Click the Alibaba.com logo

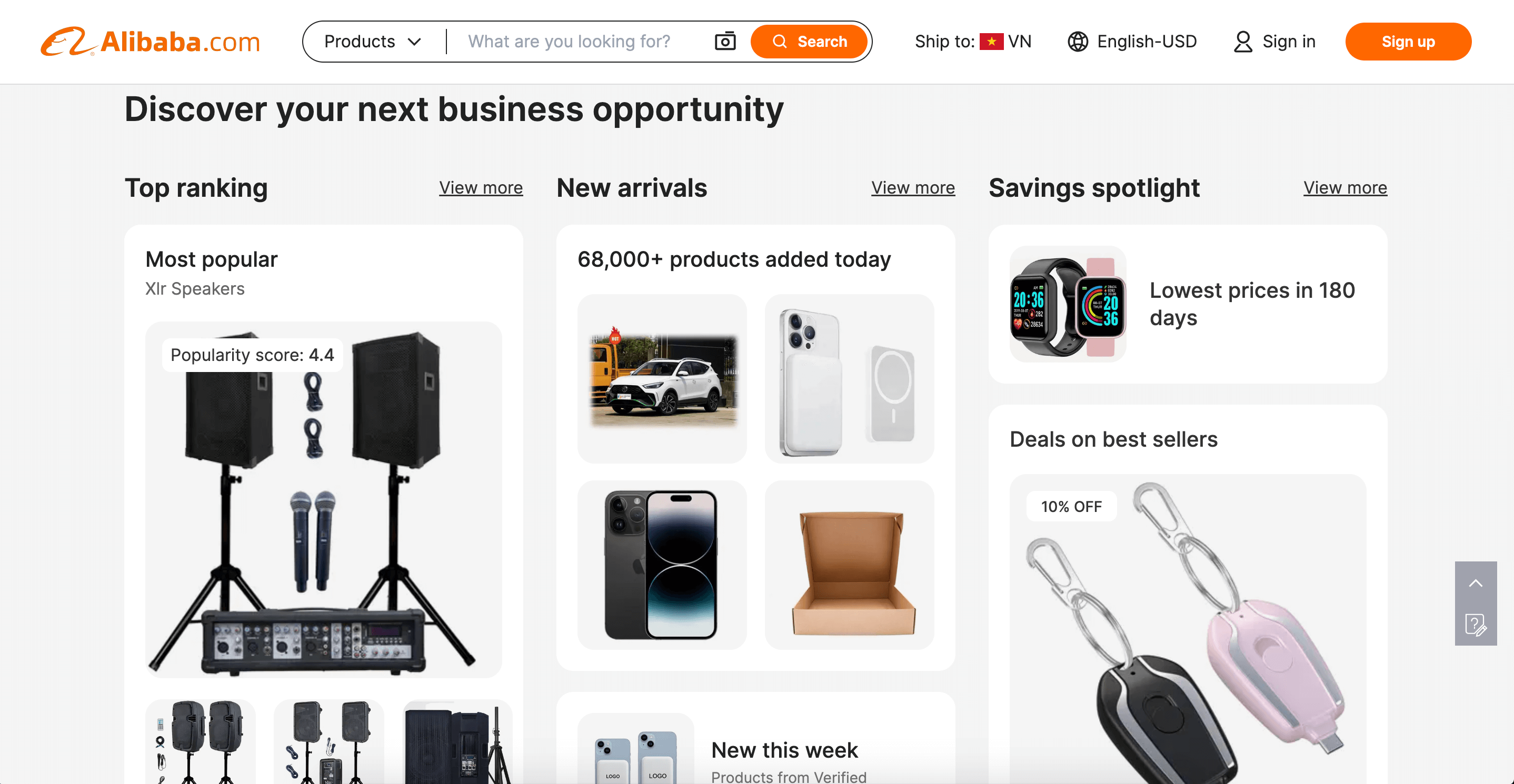151,42
